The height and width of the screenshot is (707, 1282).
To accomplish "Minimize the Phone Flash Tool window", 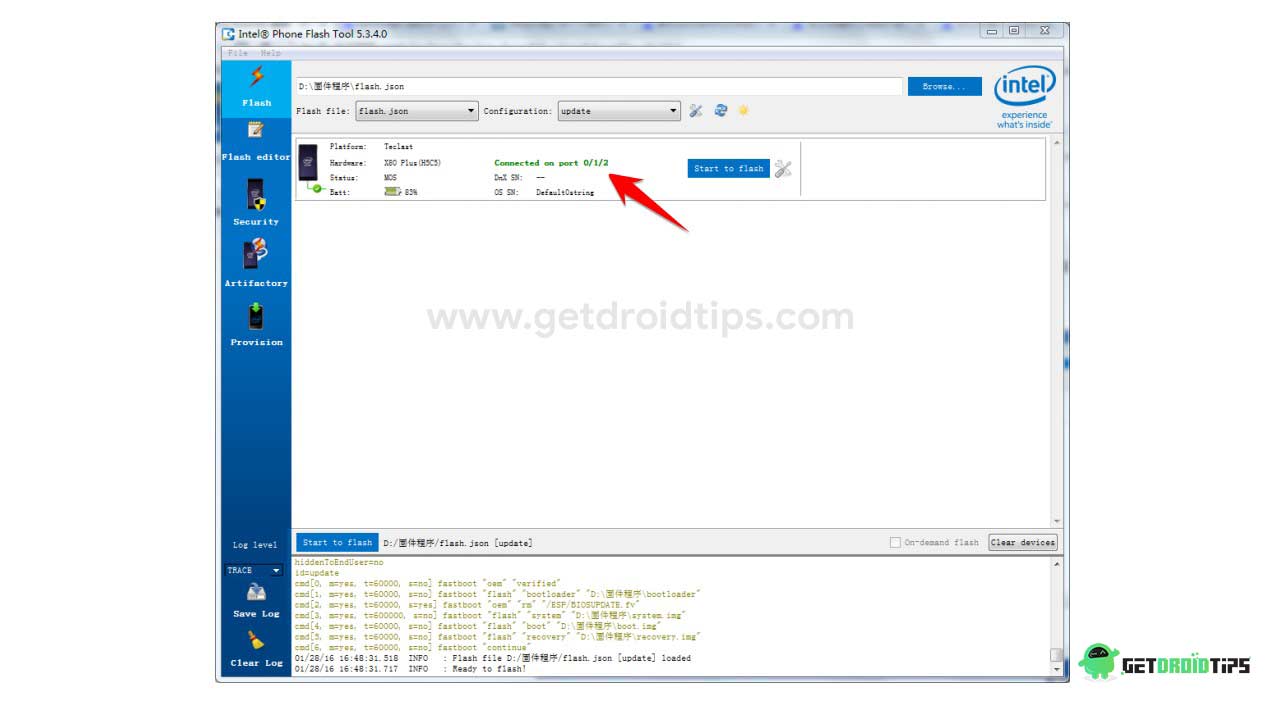I will tap(993, 31).
